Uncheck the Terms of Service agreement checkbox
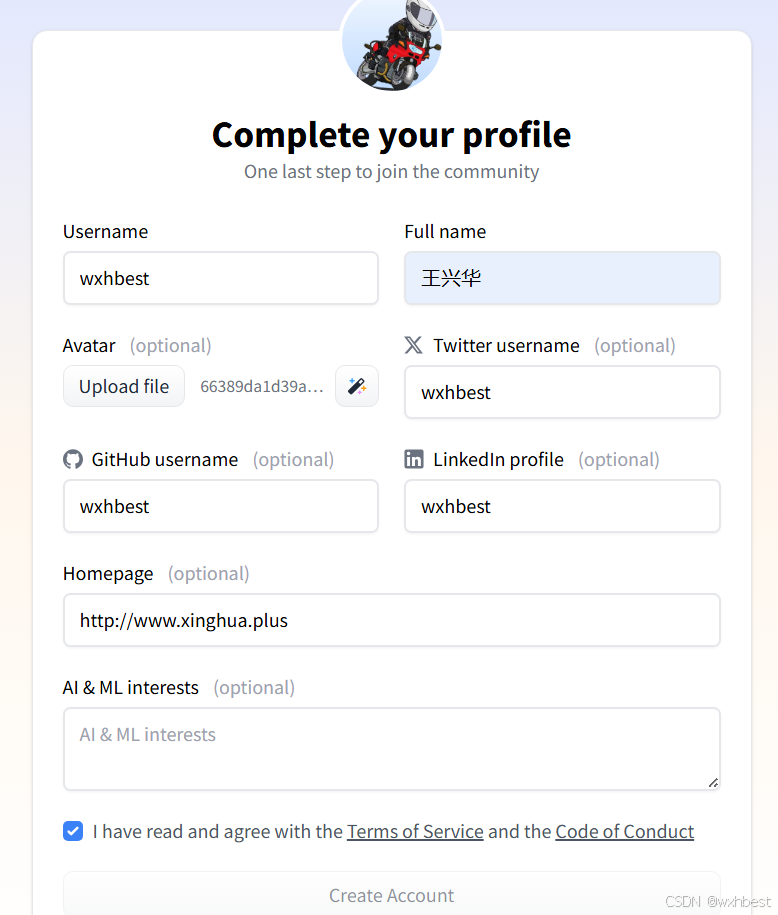 [x=73, y=831]
